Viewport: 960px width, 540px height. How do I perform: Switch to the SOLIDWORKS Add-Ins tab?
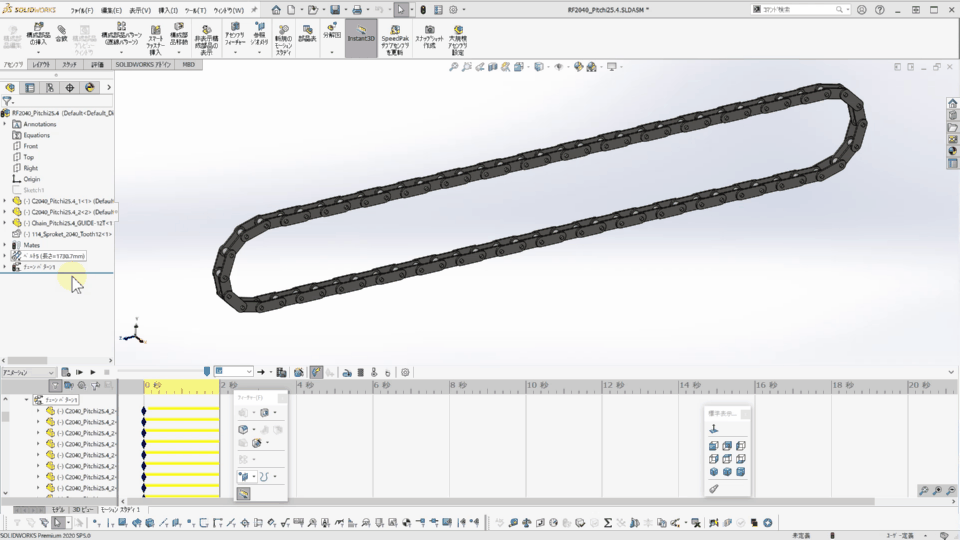coord(143,64)
